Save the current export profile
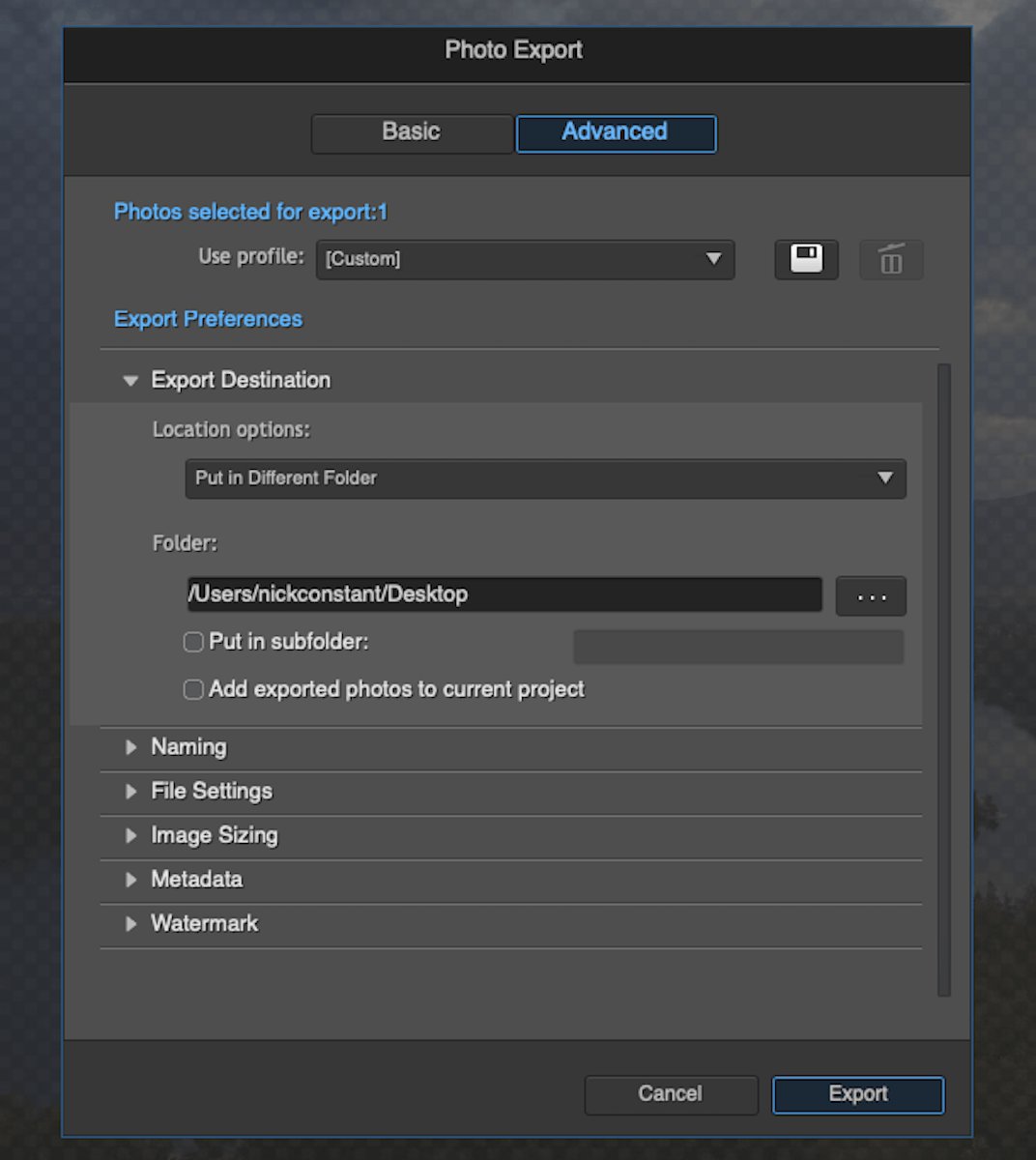This screenshot has width=1036, height=1160. pyautogui.click(x=805, y=259)
